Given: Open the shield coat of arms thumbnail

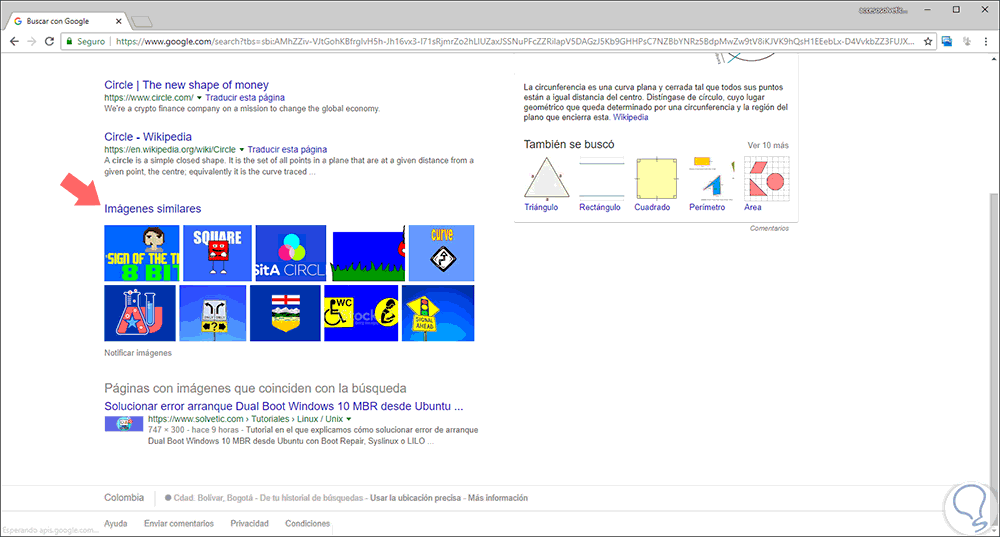Looking at the screenshot, I should (x=285, y=313).
